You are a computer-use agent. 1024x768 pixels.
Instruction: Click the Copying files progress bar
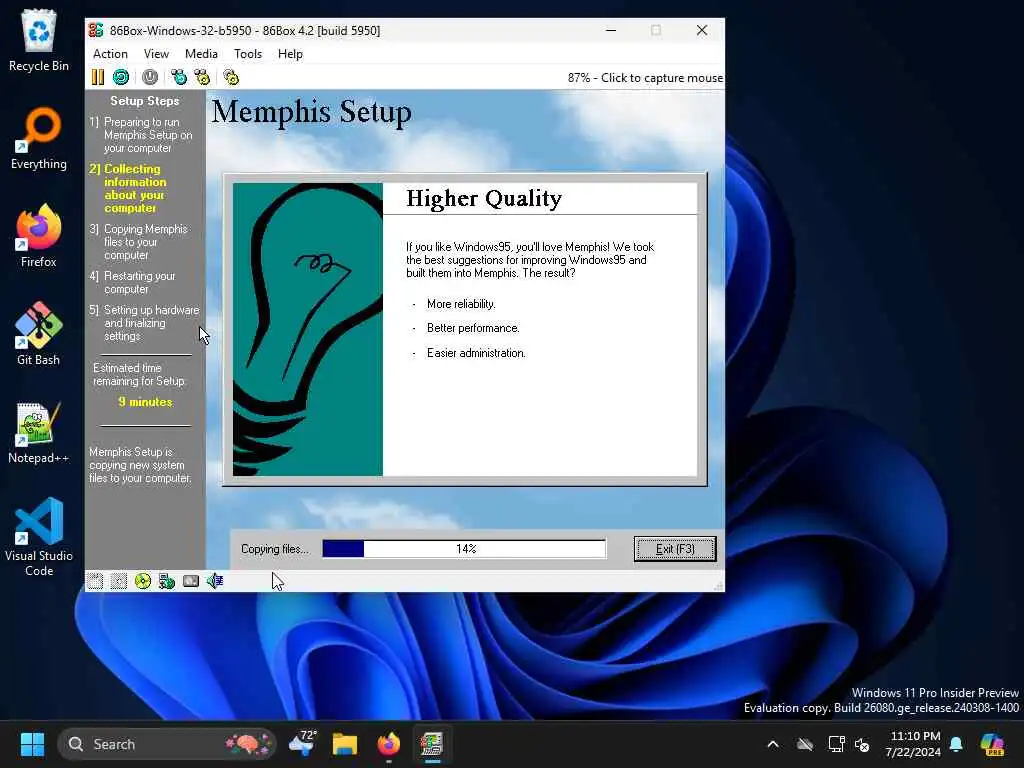464,549
